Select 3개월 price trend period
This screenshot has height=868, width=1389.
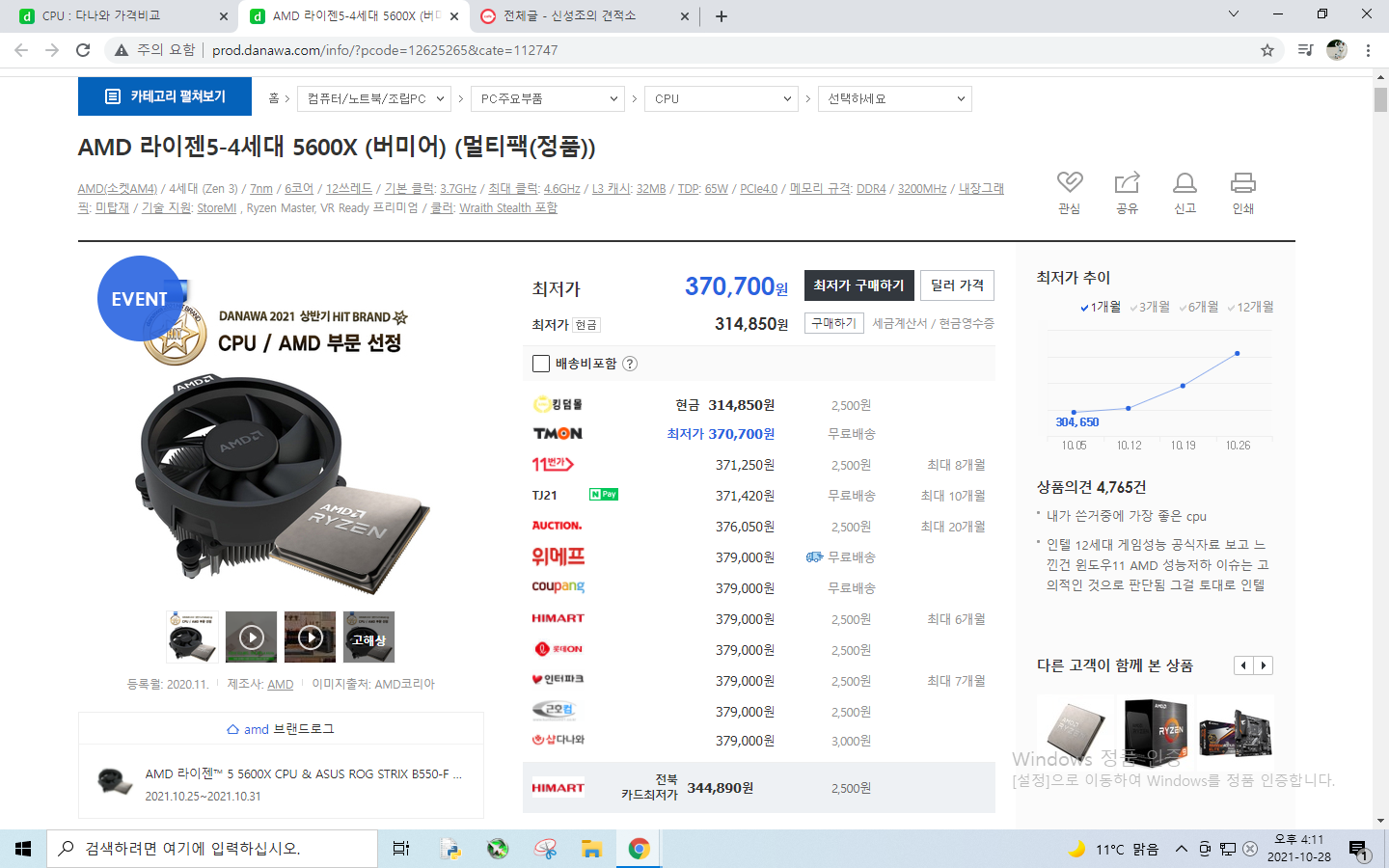1149,307
